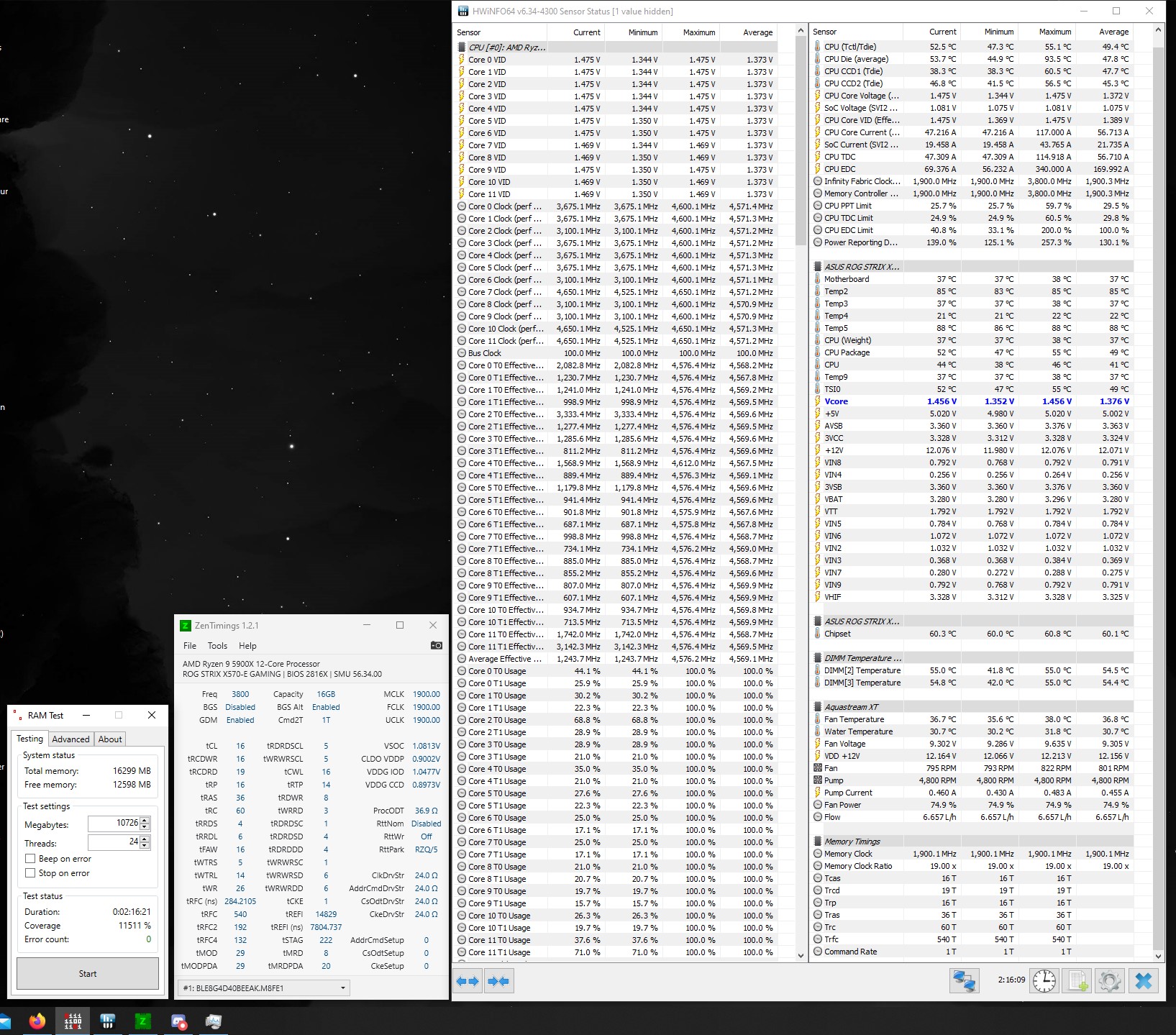Switch to the About tab in RAM Test

110,739
